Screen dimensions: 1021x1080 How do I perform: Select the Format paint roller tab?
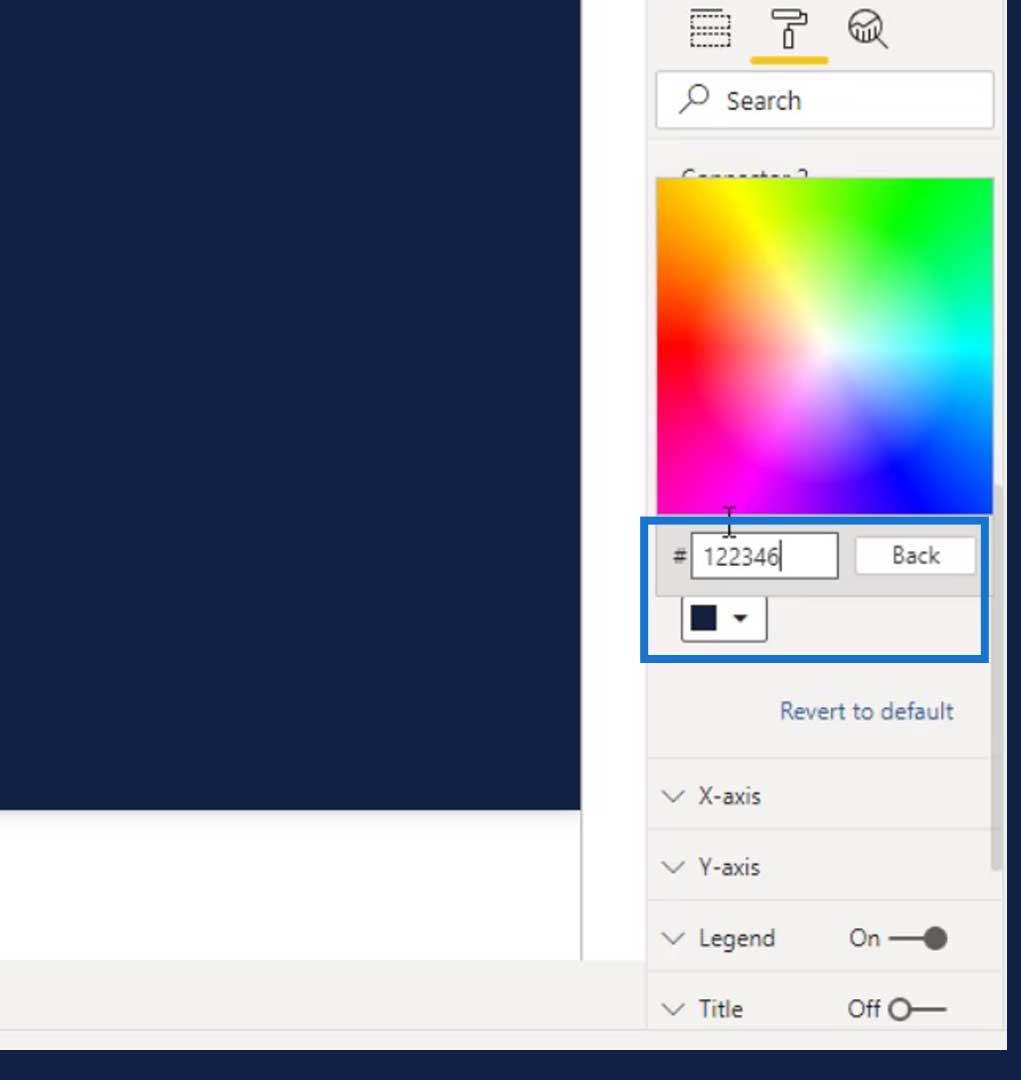(789, 28)
